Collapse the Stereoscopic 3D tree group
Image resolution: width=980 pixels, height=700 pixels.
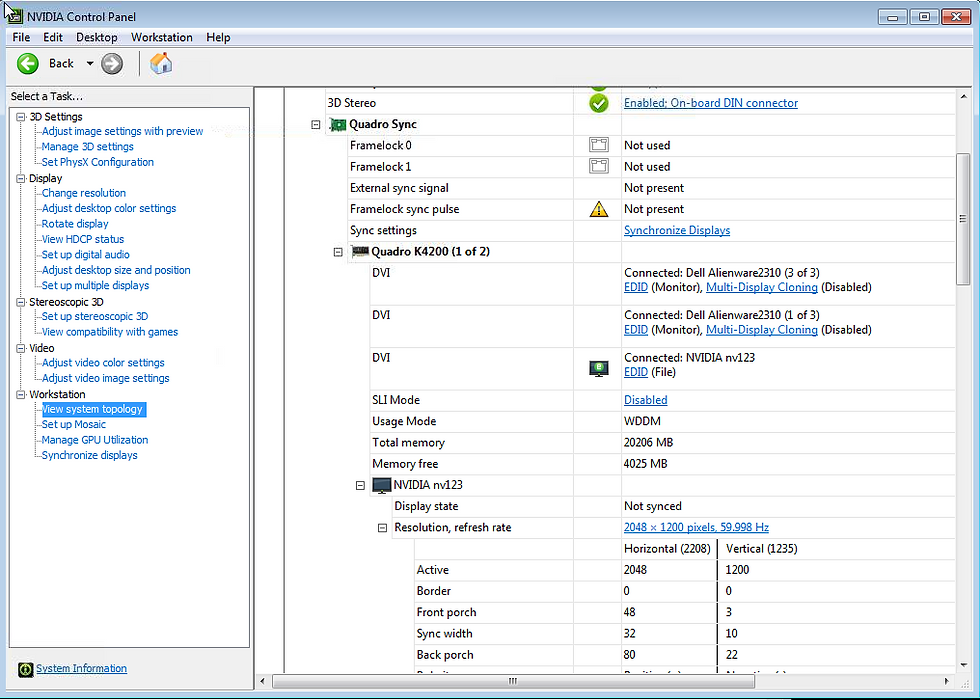click(x=21, y=302)
